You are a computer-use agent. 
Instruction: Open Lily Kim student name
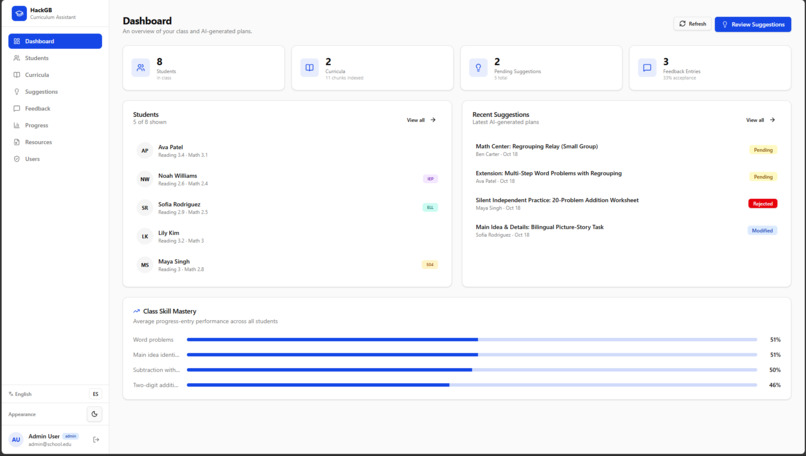point(169,233)
